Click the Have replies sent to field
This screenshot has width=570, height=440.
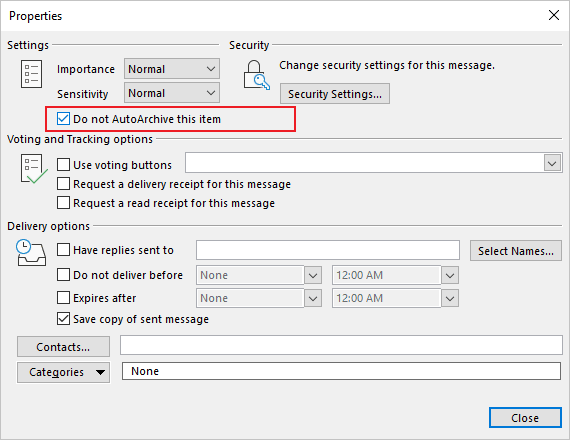[328, 250]
